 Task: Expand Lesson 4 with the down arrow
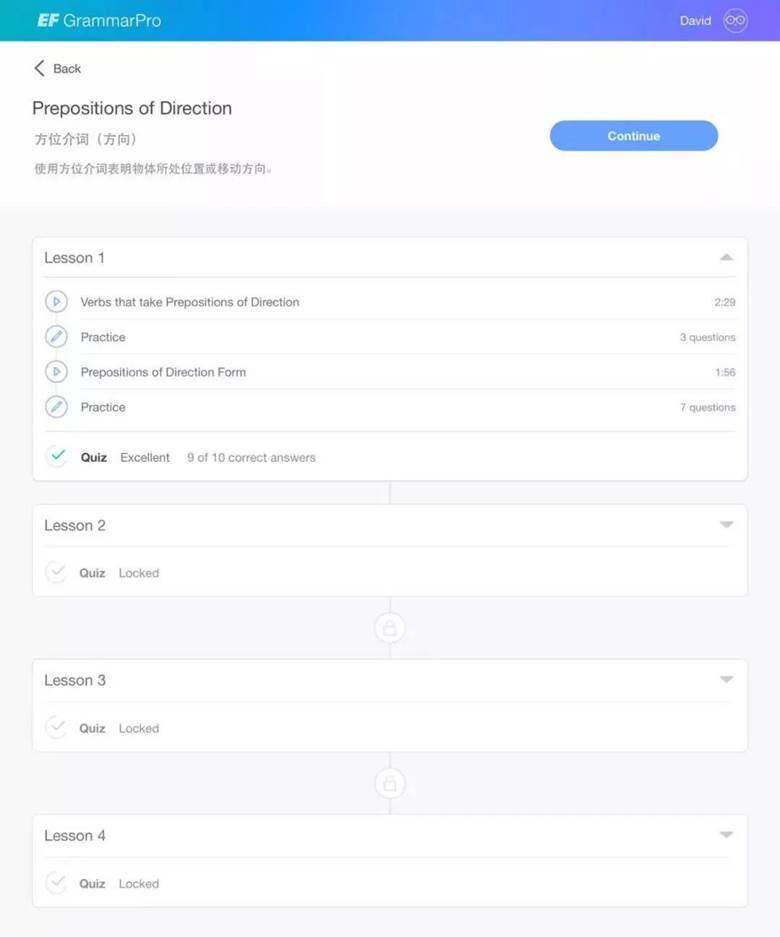point(726,835)
